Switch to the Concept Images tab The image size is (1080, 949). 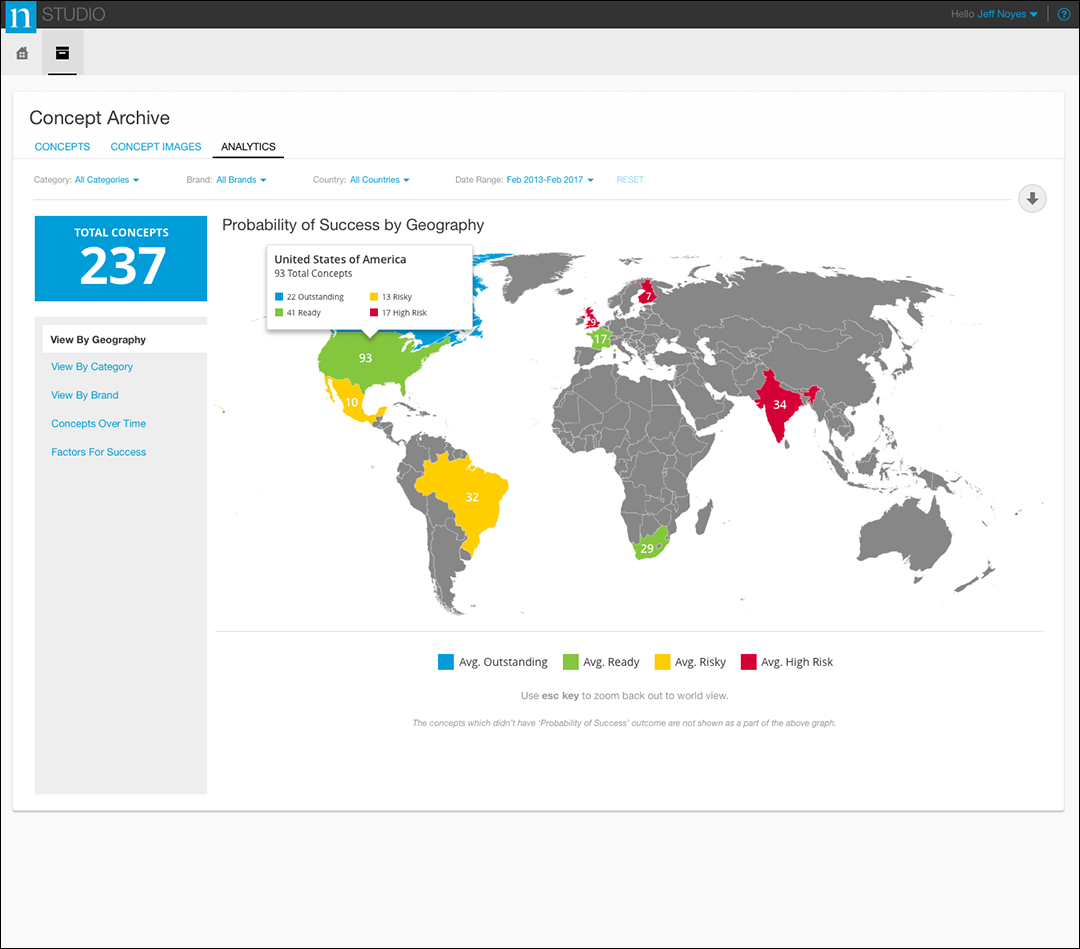coord(156,147)
